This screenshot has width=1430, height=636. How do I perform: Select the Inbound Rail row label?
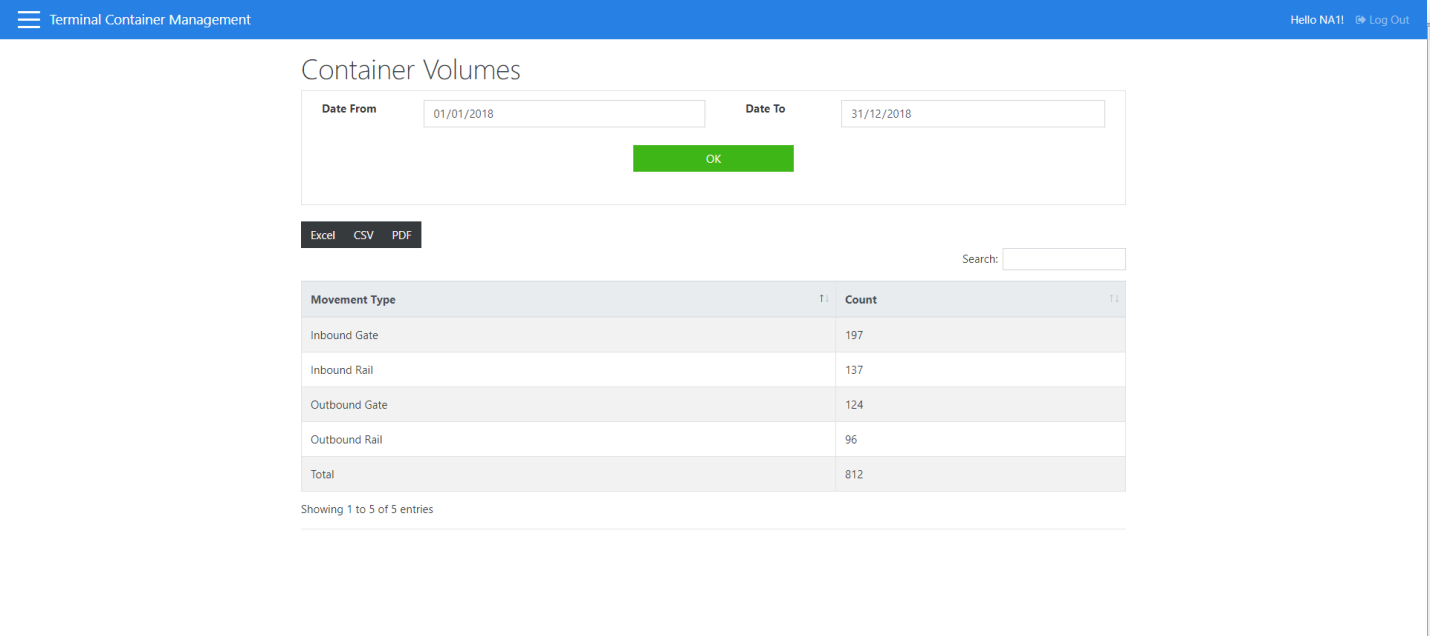[x=341, y=370]
